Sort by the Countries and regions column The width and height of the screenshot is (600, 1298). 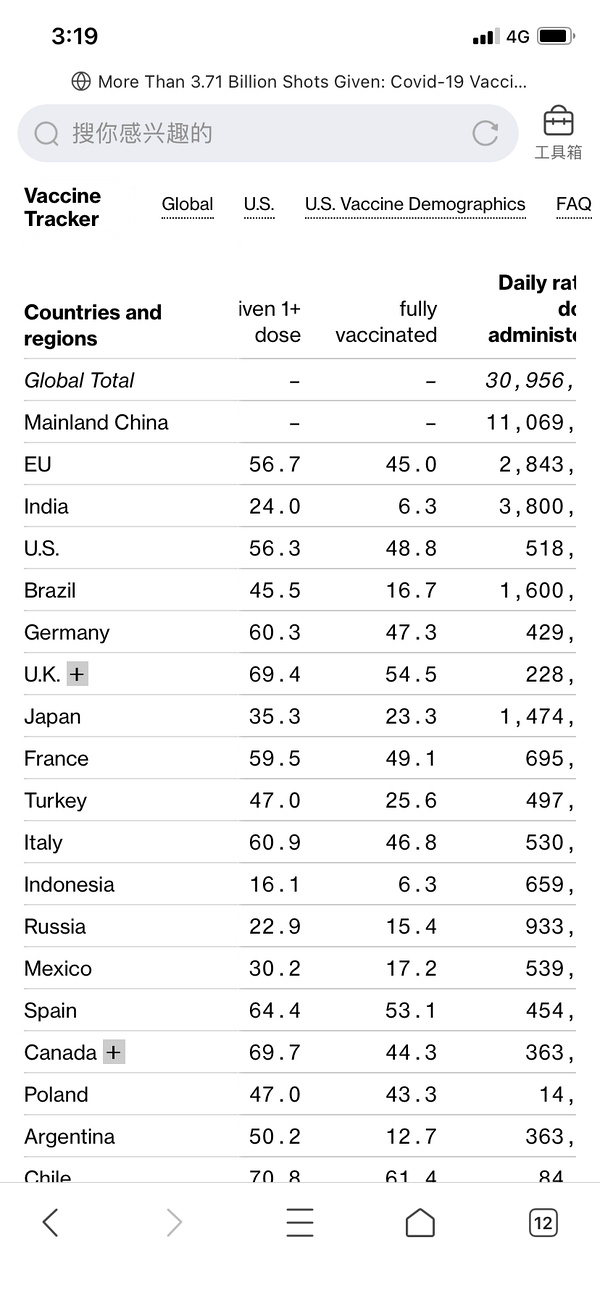tap(92, 325)
